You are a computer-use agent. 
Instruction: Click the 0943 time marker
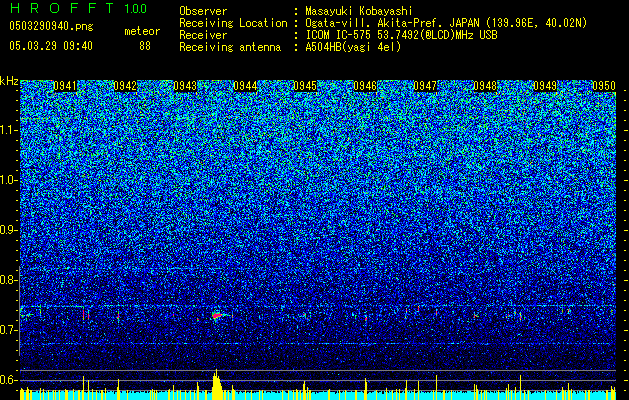point(185,86)
